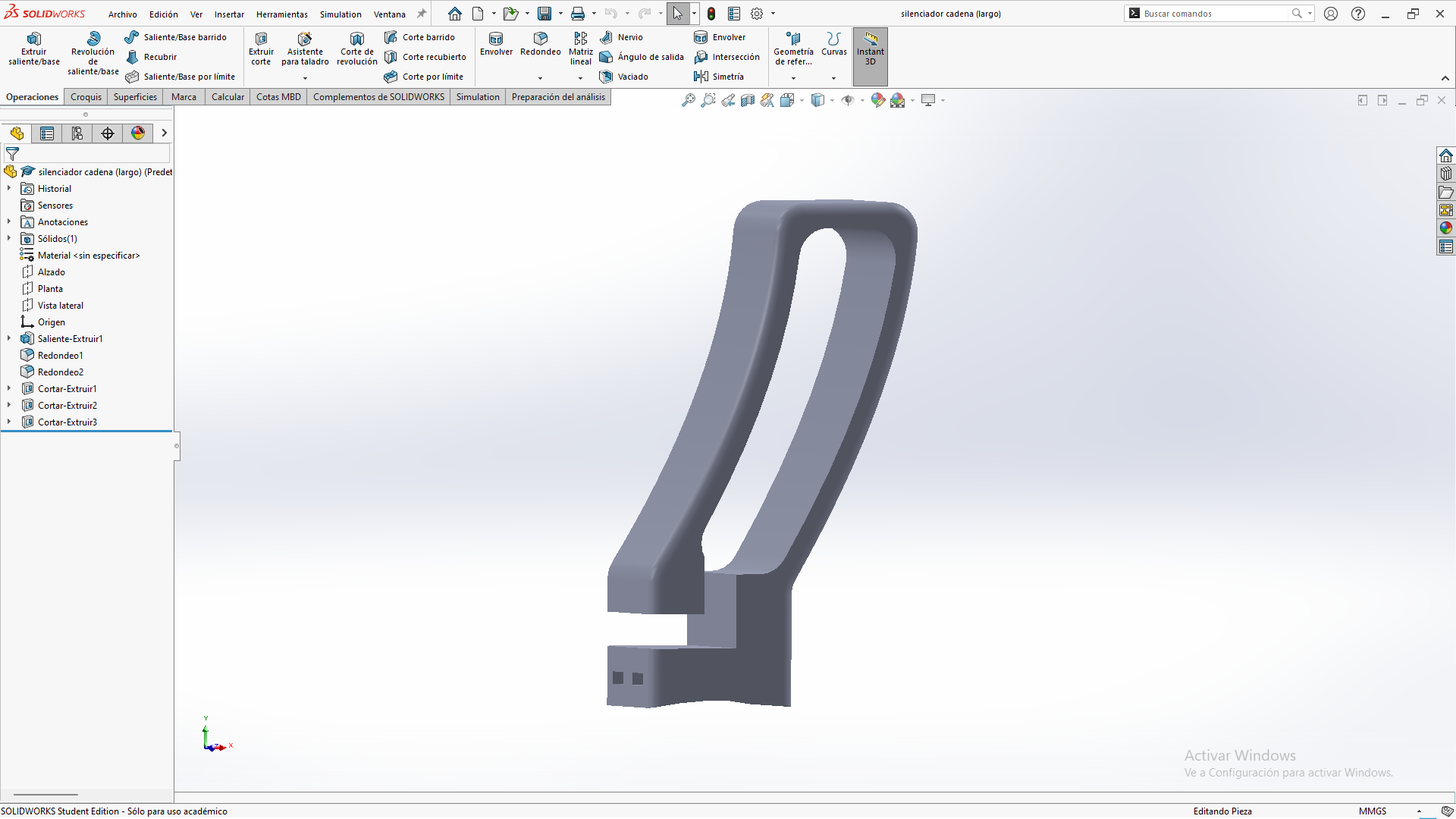This screenshot has height=819, width=1456.
Task: Open the MMGS unit system selector
Action: click(1372, 811)
